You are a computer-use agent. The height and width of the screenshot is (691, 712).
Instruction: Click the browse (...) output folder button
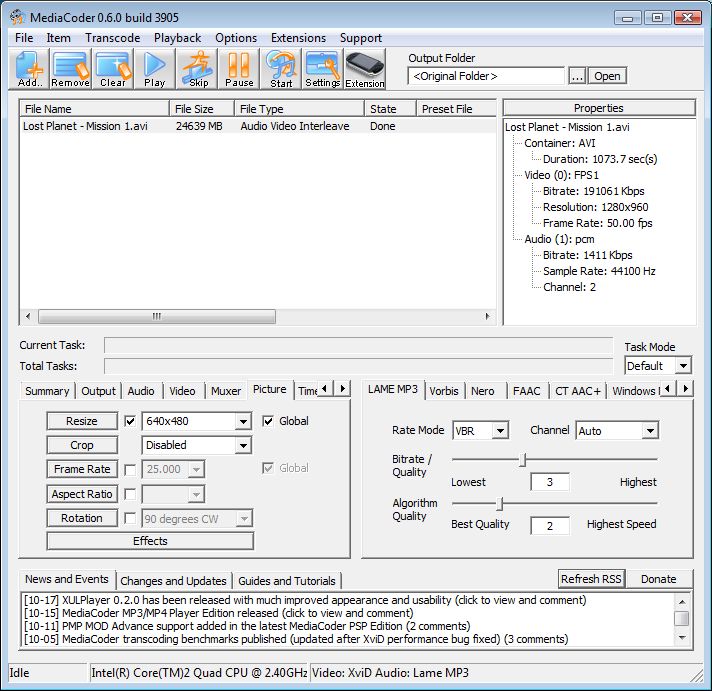coord(577,76)
